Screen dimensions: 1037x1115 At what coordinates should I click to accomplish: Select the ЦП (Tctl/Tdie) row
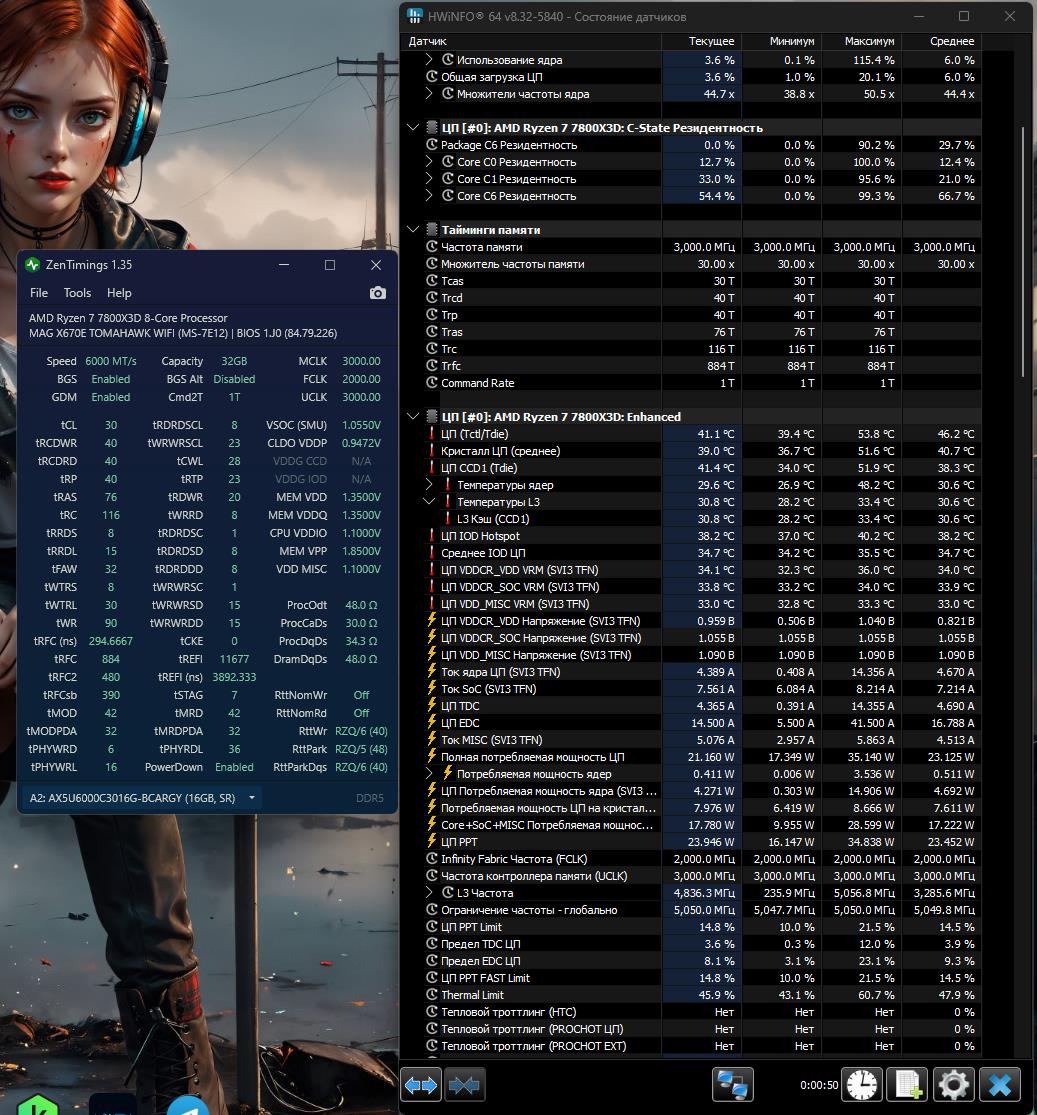click(x=691, y=434)
